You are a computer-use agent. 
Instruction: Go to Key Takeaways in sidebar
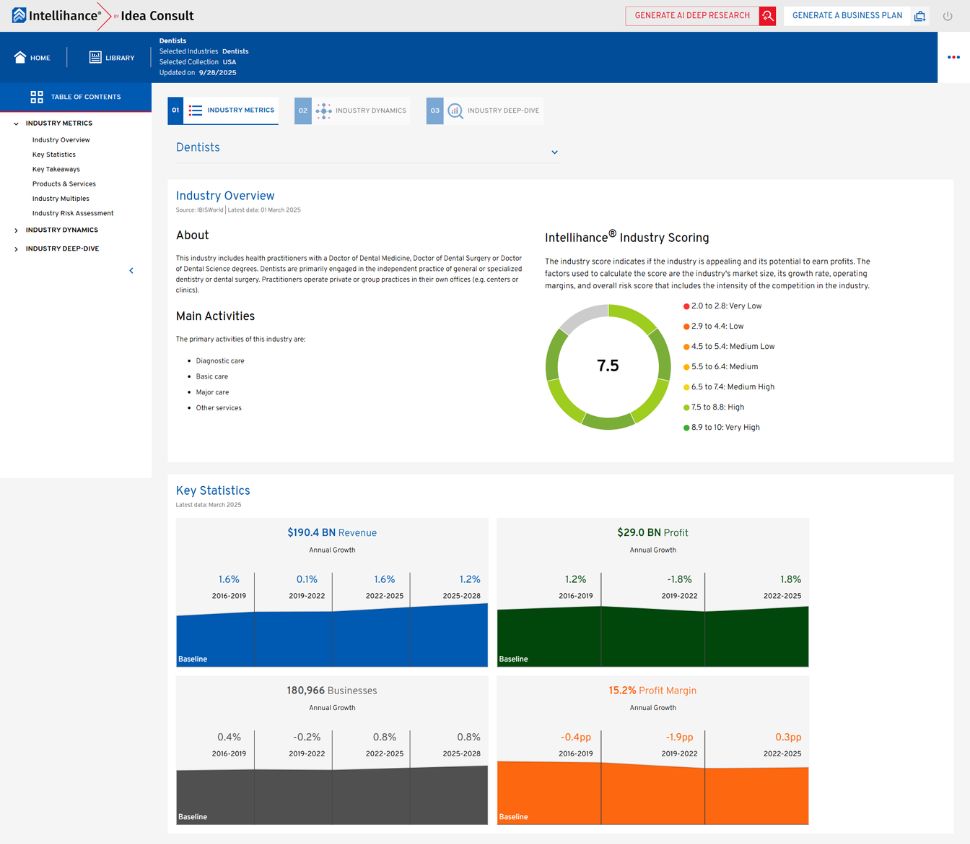click(56, 169)
